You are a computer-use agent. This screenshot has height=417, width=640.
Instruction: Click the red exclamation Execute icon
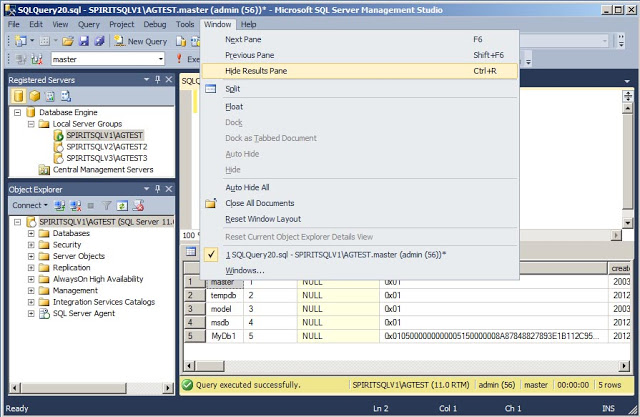coord(179,59)
